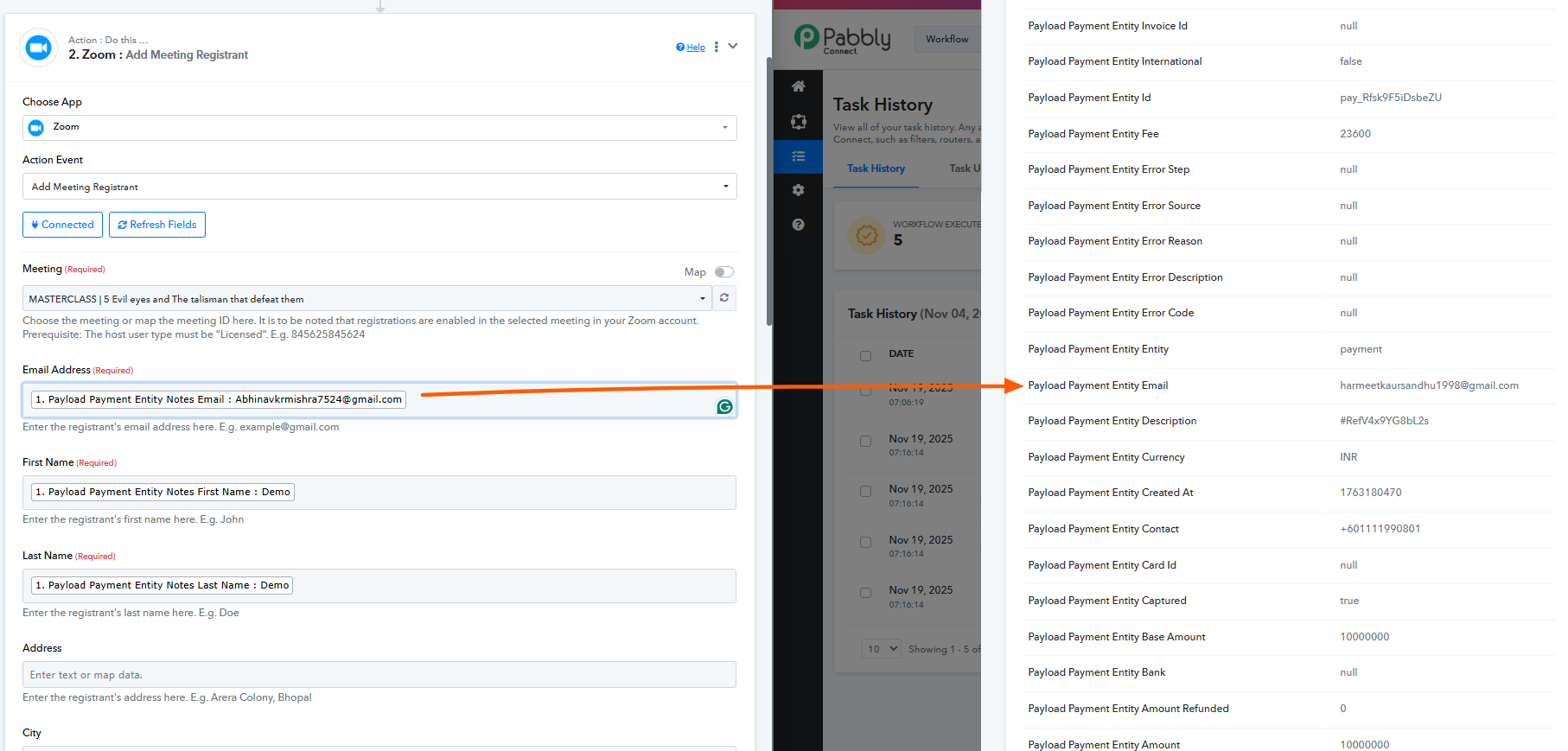Viewport: 1568px width, 751px height.
Task: Tick checkbox for Nov 19, 2025 07:16:14 row
Action: click(x=865, y=442)
